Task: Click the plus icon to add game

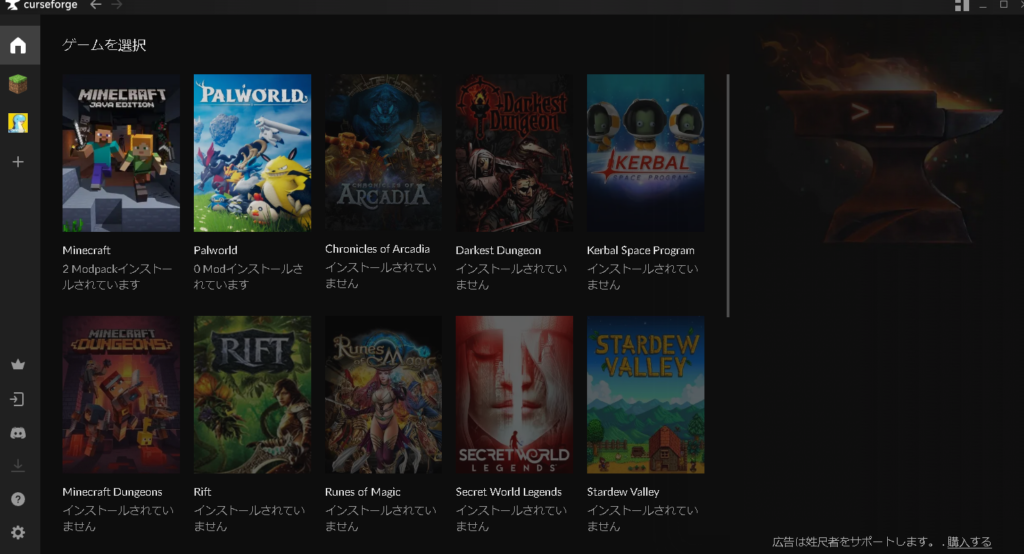Action: pos(18,161)
